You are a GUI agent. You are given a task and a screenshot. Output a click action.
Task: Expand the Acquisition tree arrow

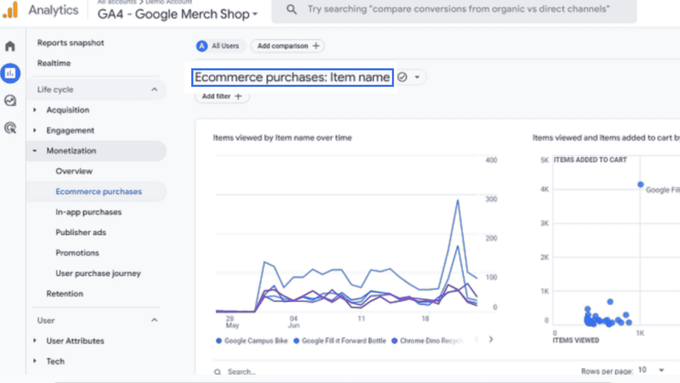(x=35, y=110)
